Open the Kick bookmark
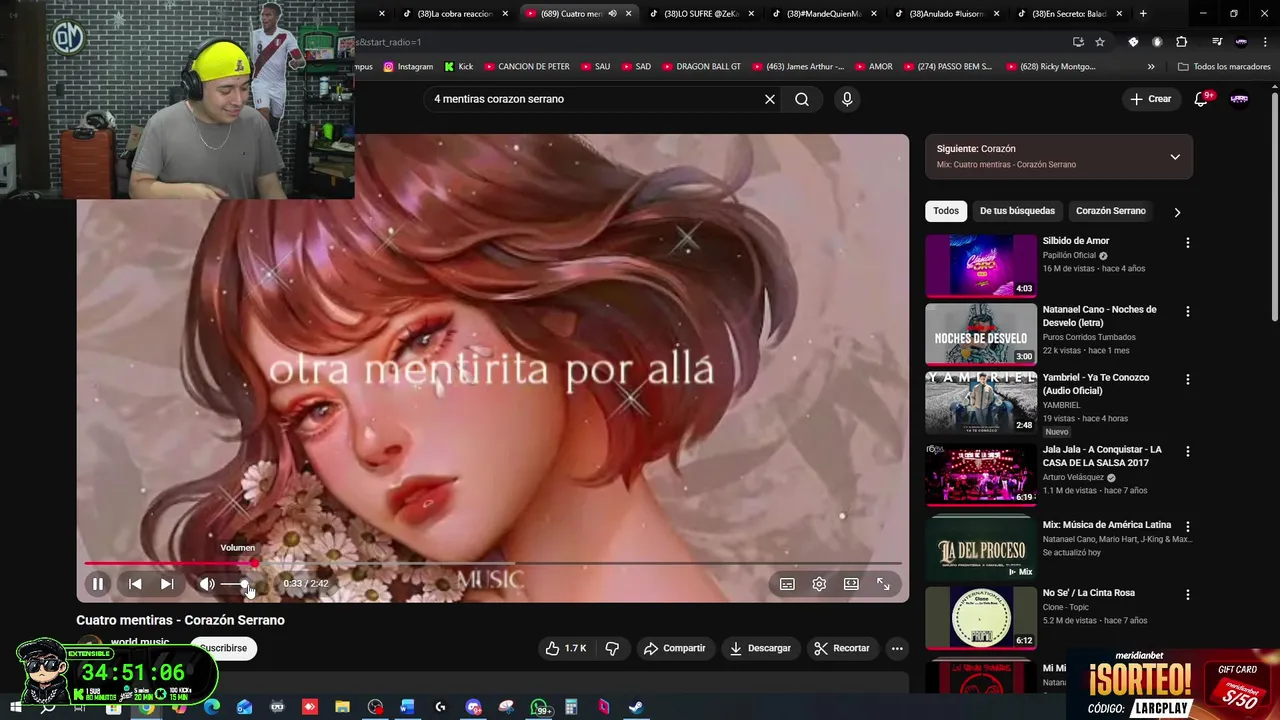This screenshot has height=720, width=1280. [459, 67]
